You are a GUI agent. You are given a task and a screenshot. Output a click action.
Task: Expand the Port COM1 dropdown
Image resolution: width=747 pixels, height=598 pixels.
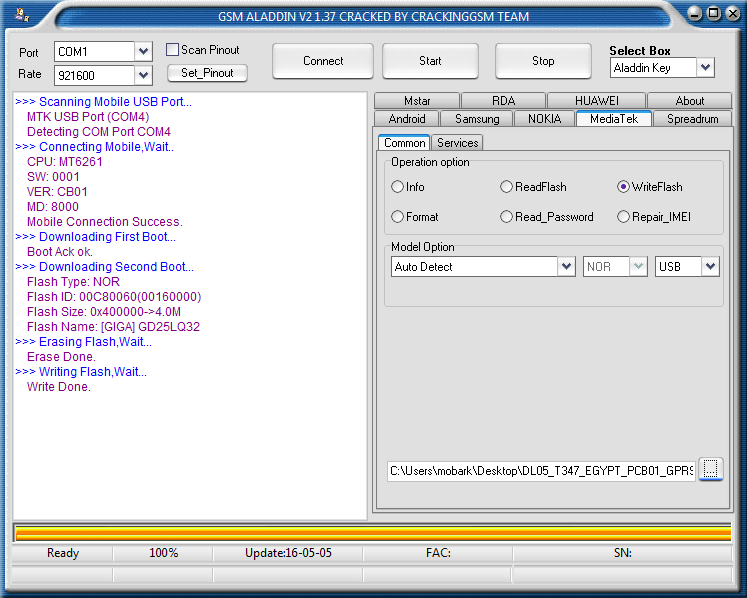(143, 51)
